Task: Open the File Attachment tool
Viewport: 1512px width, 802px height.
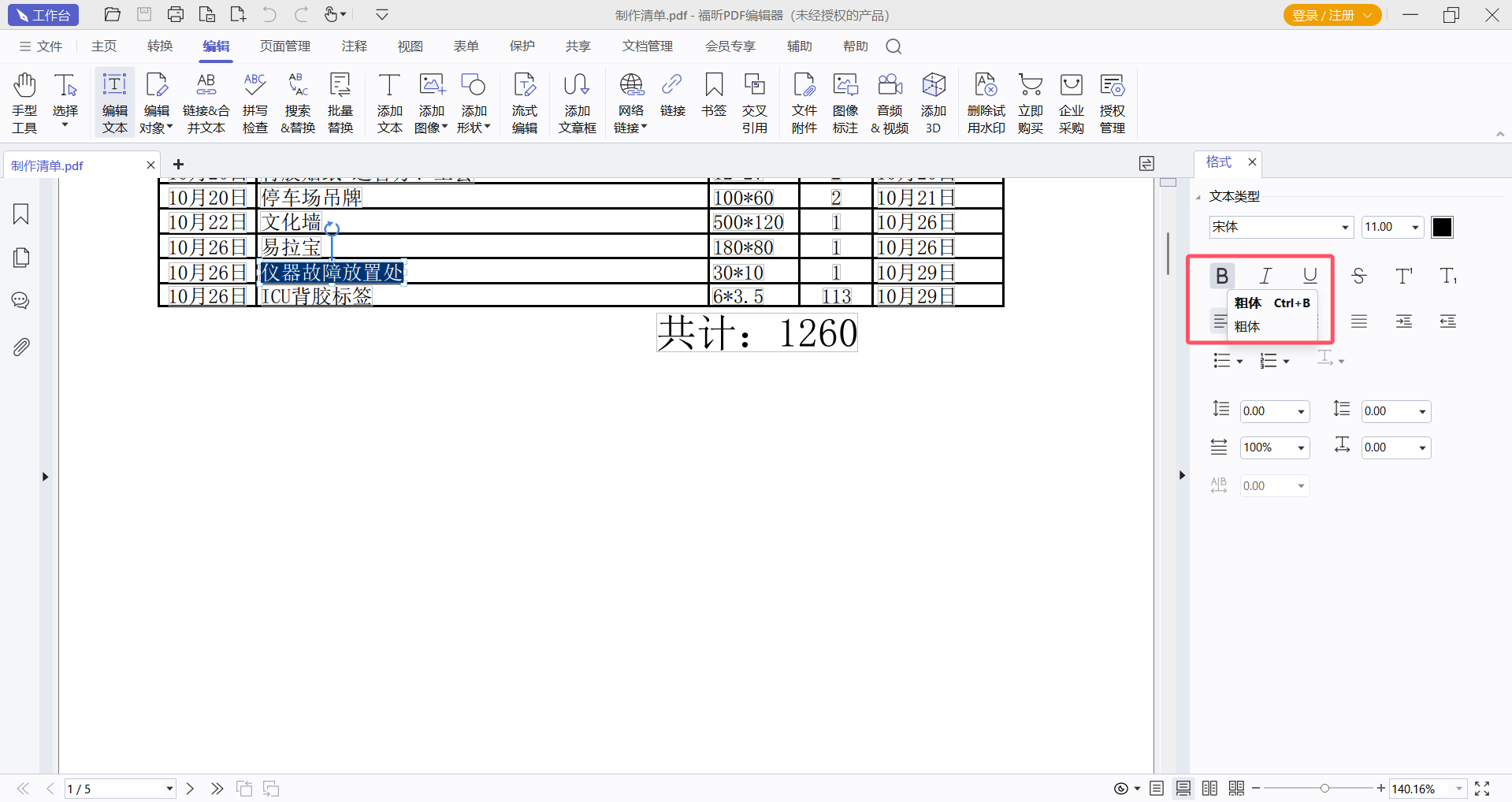Action: 804,102
